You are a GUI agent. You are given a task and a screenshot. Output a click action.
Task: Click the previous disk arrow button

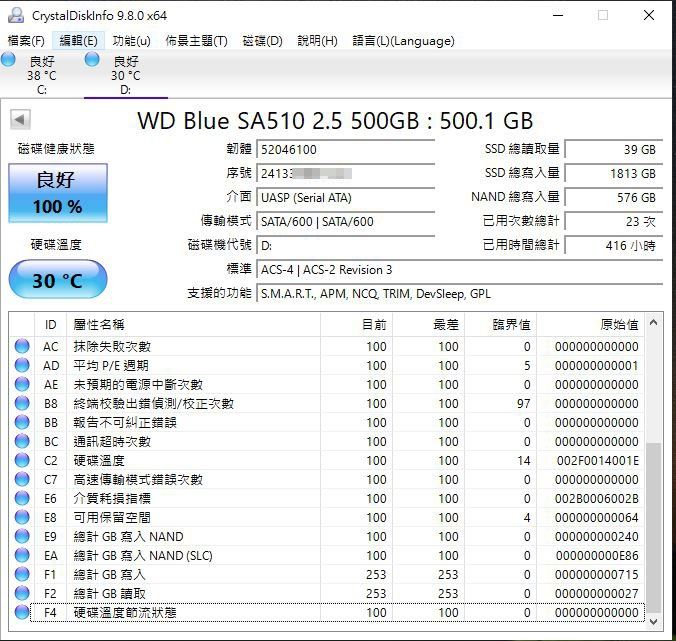pyautogui.click(x=19, y=120)
